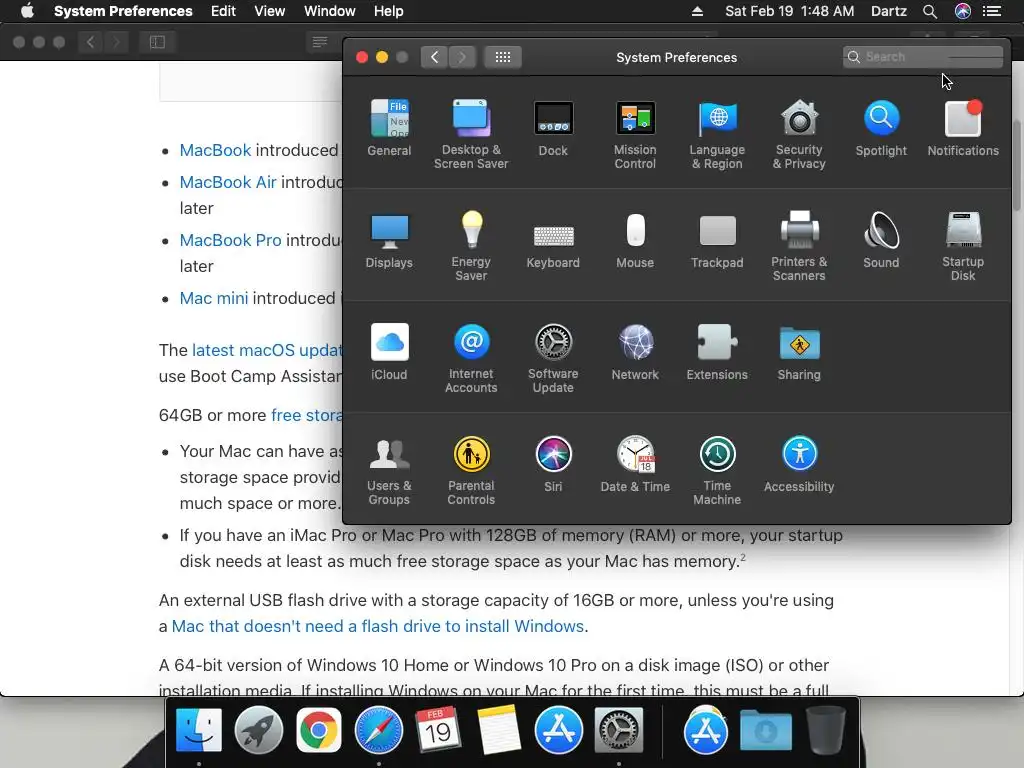Open Time Machine pane
This screenshot has width=1024, height=768.
(717, 470)
